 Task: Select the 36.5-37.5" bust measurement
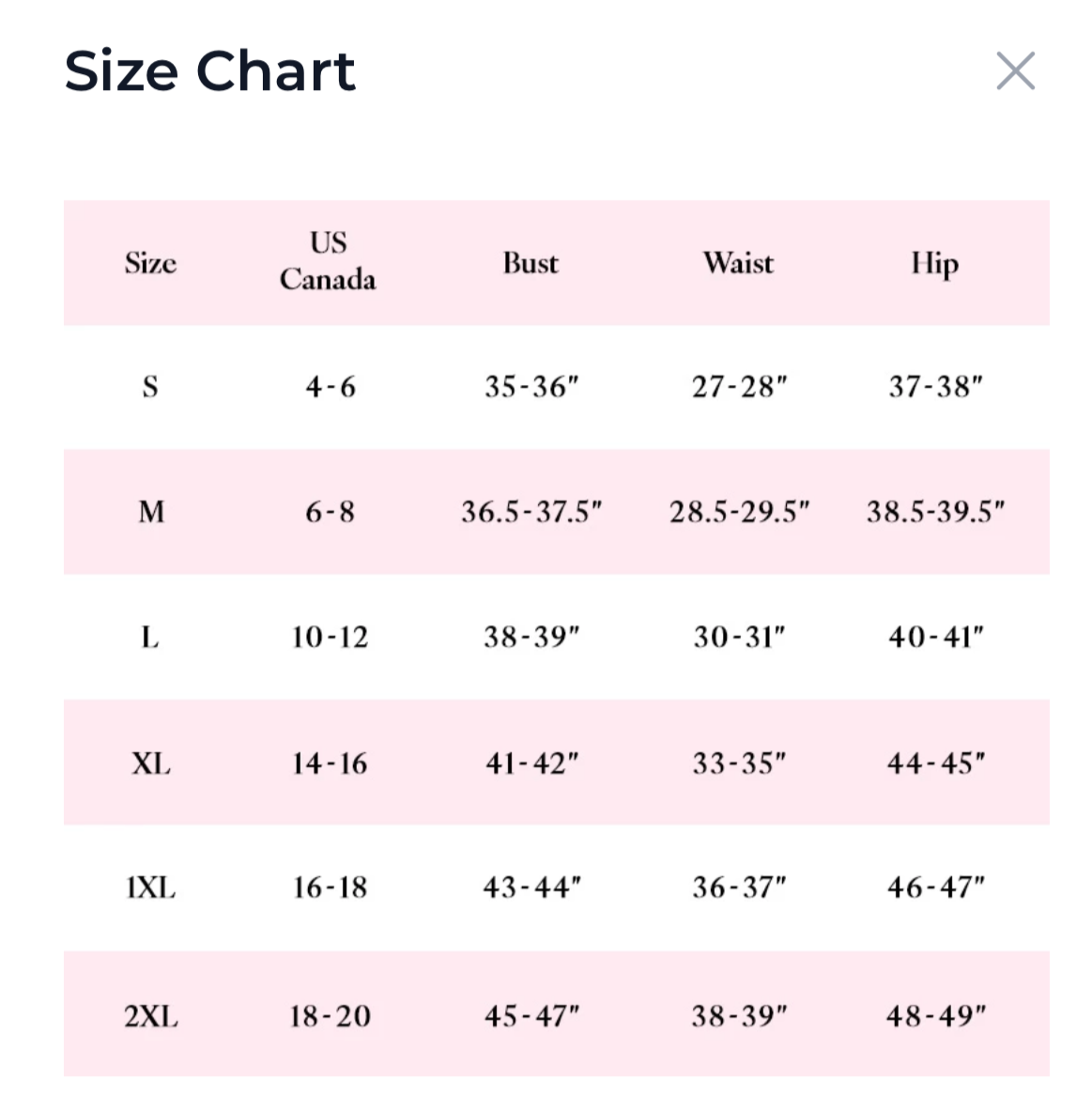(x=531, y=512)
